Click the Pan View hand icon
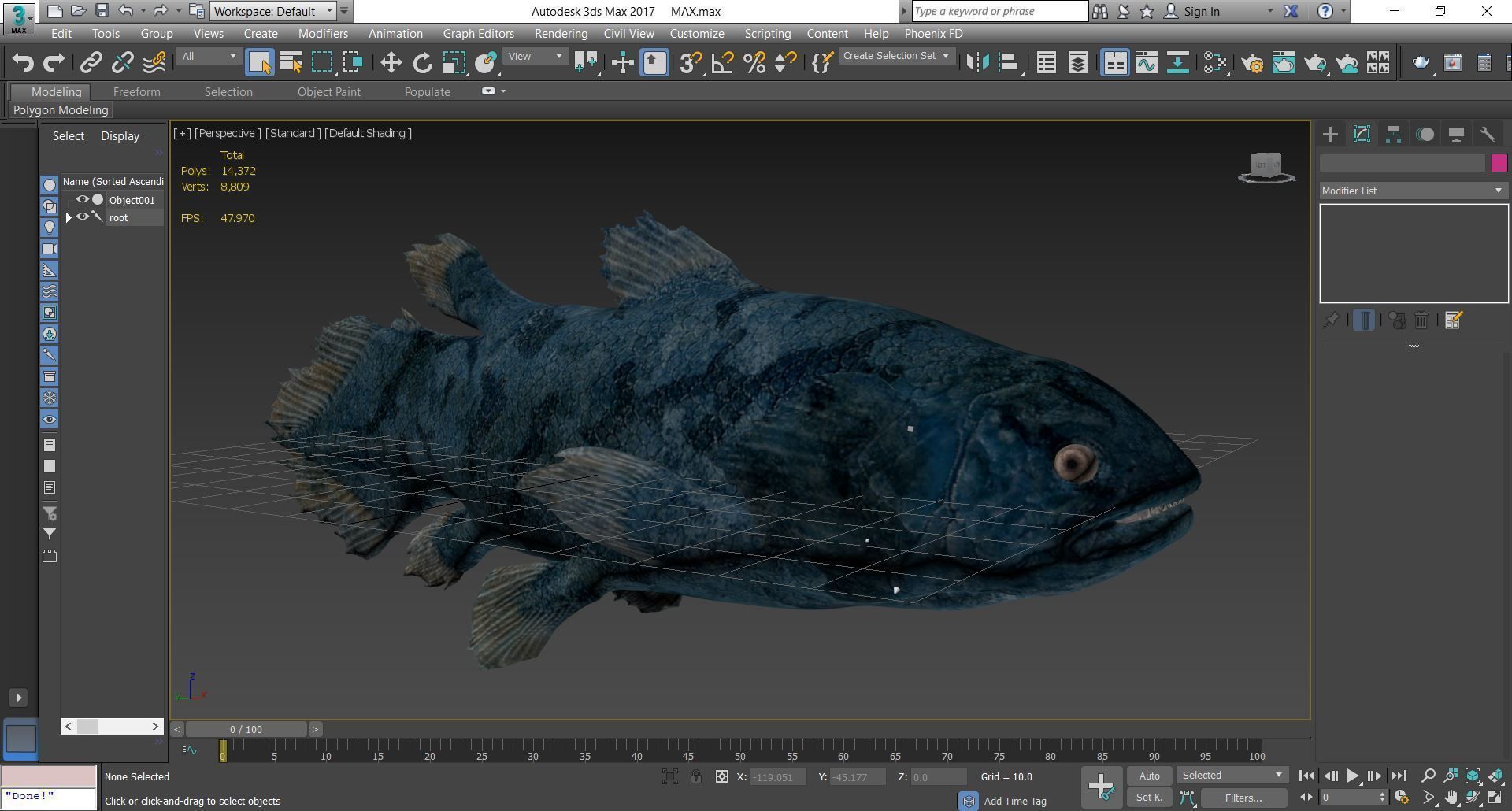 (1451, 798)
